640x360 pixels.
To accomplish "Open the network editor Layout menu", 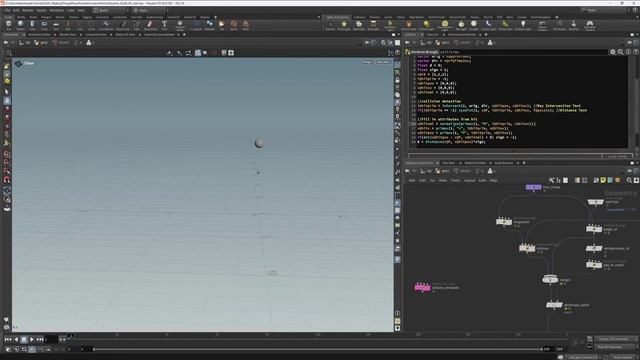I will (469, 180).
